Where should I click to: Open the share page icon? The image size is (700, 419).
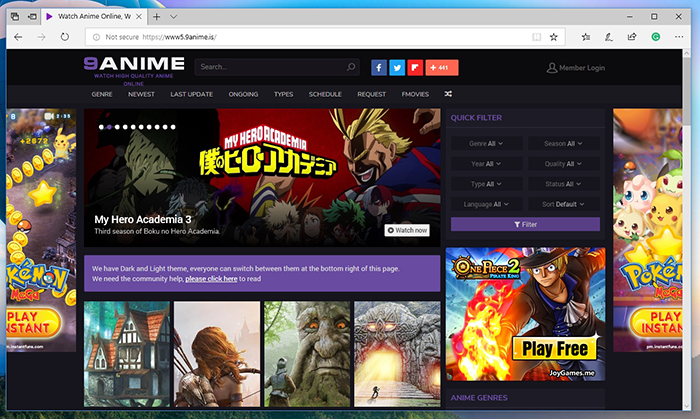[x=632, y=37]
